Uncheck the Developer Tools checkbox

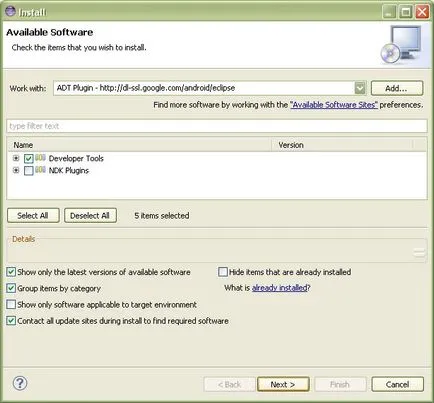(29, 159)
